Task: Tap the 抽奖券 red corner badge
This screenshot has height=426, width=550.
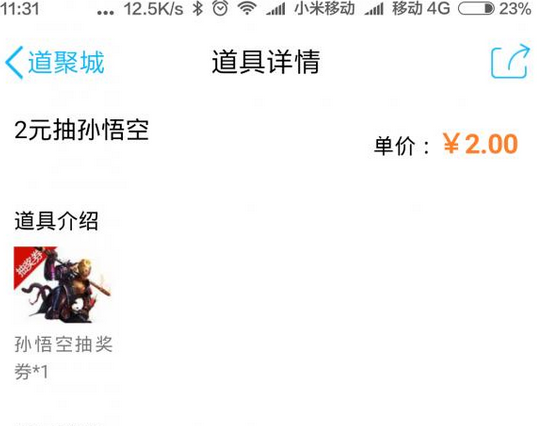Action: [x=30, y=262]
